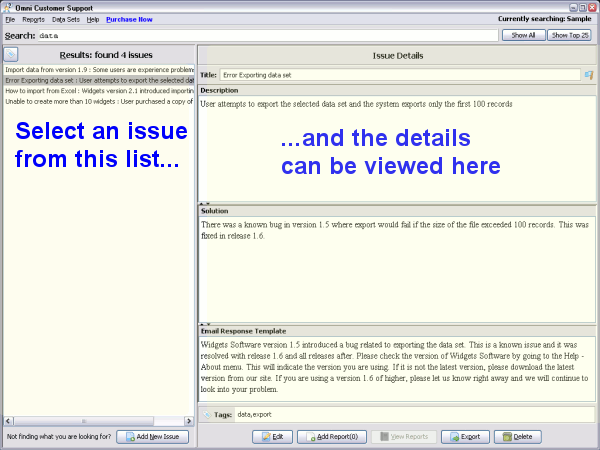Click the Edit button
Viewport: 600px width, 450px height.
(272, 437)
